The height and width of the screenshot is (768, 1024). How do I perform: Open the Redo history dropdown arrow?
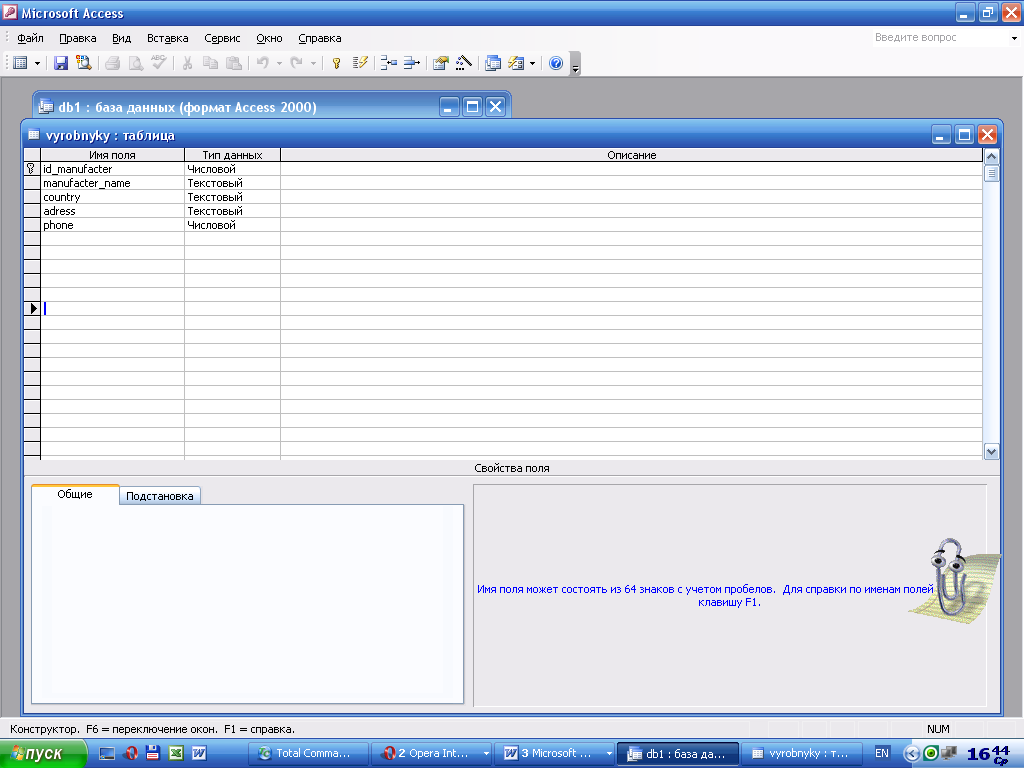click(x=313, y=63)
